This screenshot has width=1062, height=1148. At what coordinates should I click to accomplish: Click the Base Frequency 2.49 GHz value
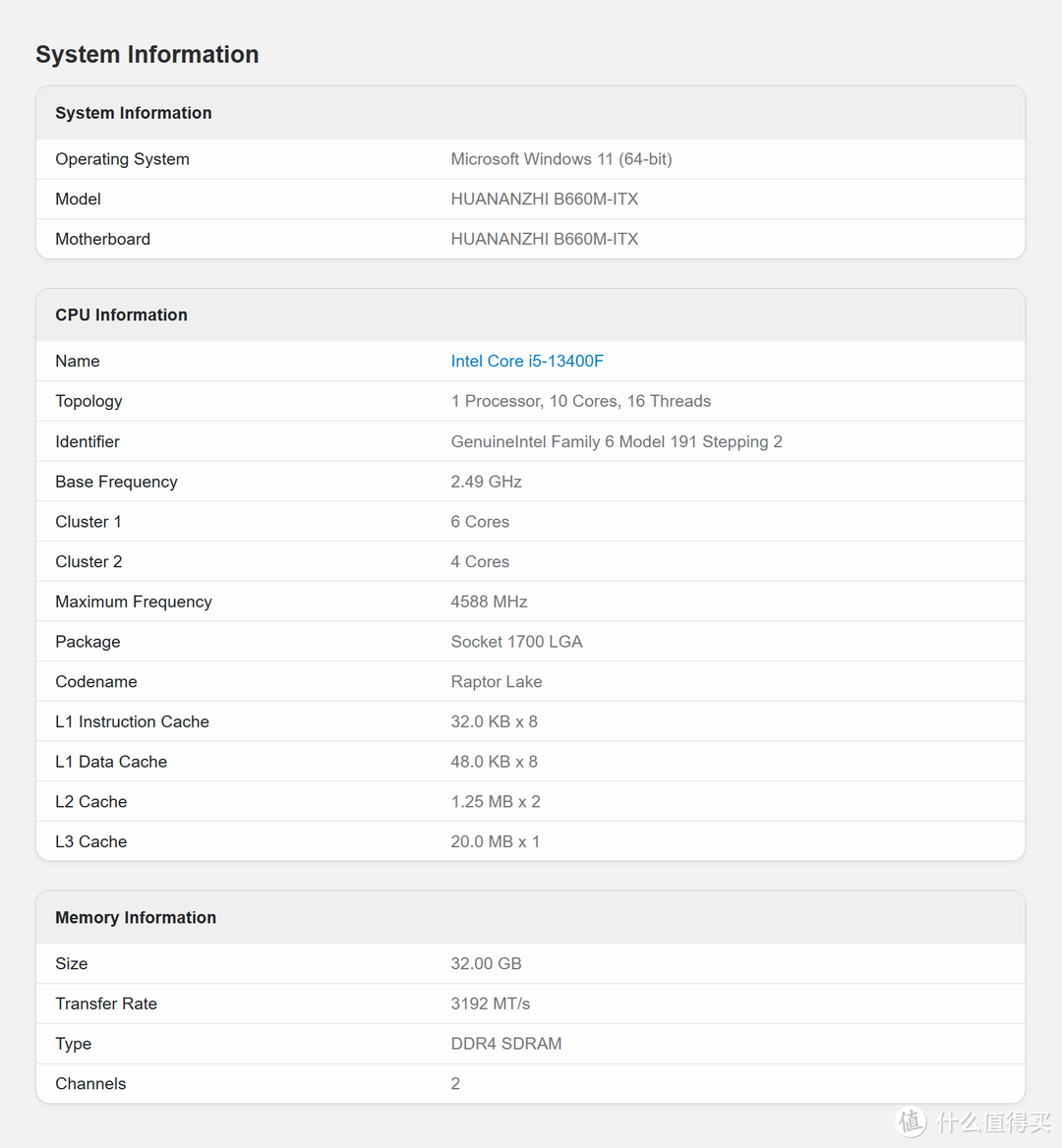pyautogui.click(x=487, y=482)
